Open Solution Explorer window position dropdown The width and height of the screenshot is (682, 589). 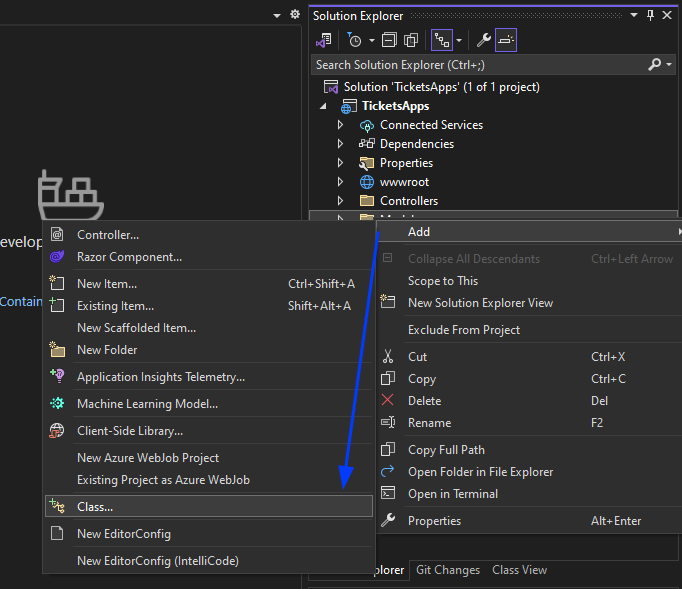[x=634, y=15]
